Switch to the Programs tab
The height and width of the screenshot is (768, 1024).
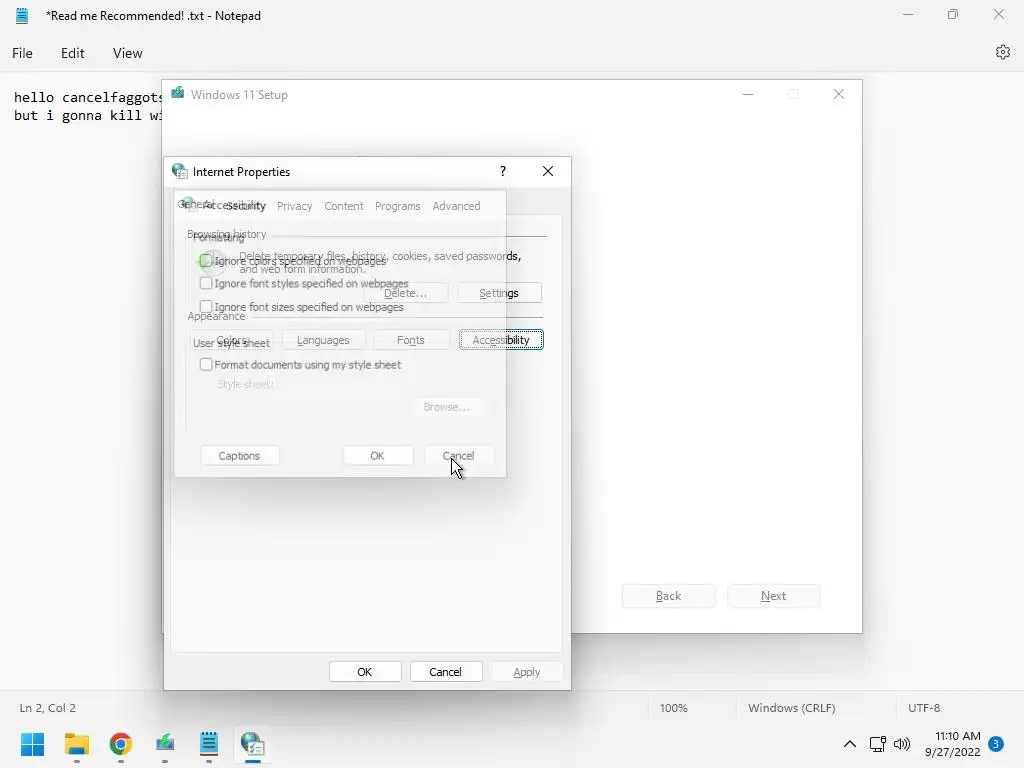[398, 206]
